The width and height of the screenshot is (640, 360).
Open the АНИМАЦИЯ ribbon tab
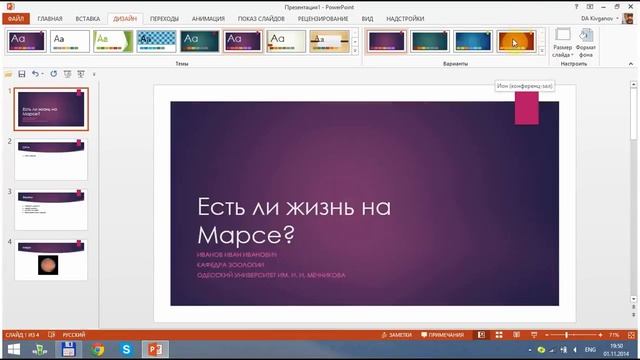pos(208,19)
